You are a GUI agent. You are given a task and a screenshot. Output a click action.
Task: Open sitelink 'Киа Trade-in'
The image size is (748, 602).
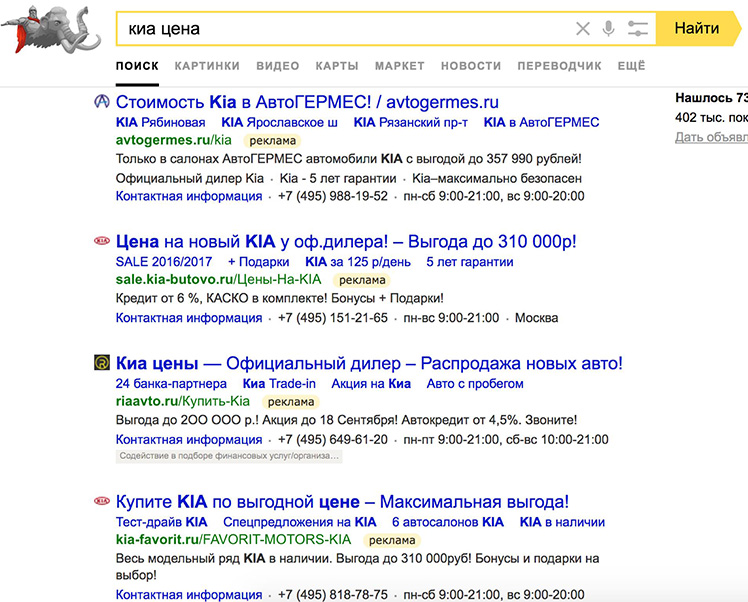click(279, 384)
